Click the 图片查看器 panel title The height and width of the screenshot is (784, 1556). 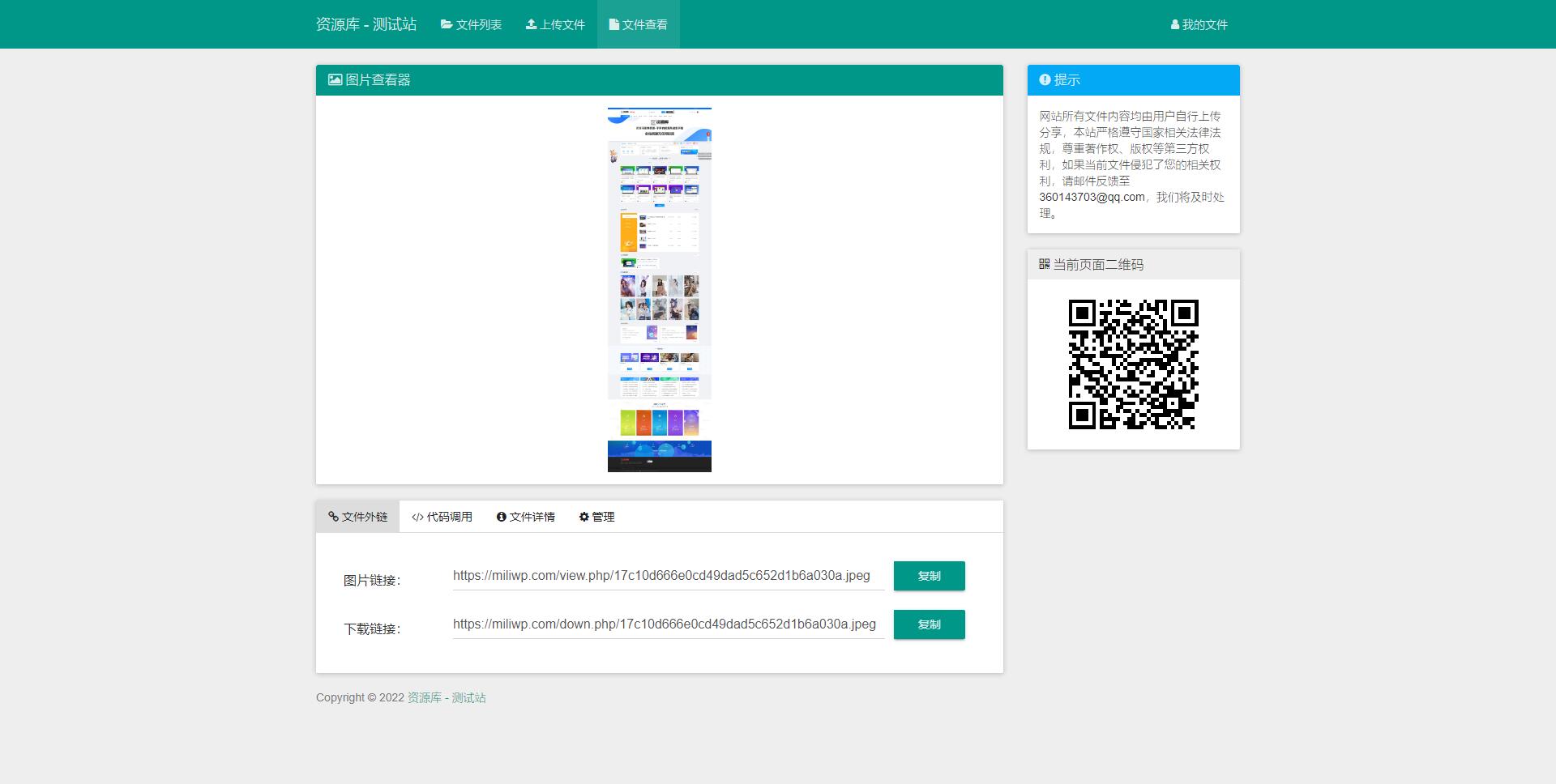pos(378,79)
